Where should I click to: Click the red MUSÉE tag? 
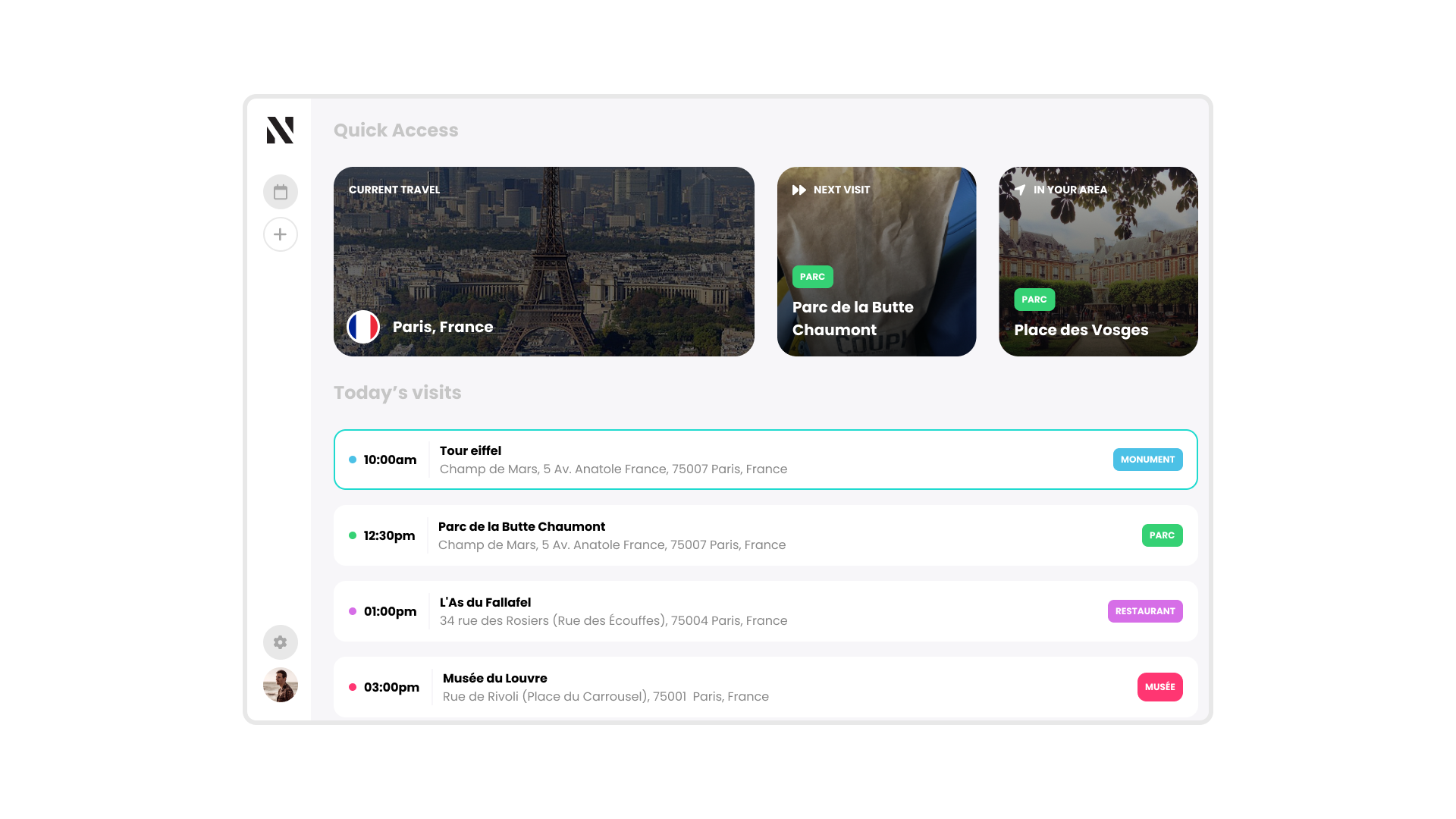[1159, 687]
